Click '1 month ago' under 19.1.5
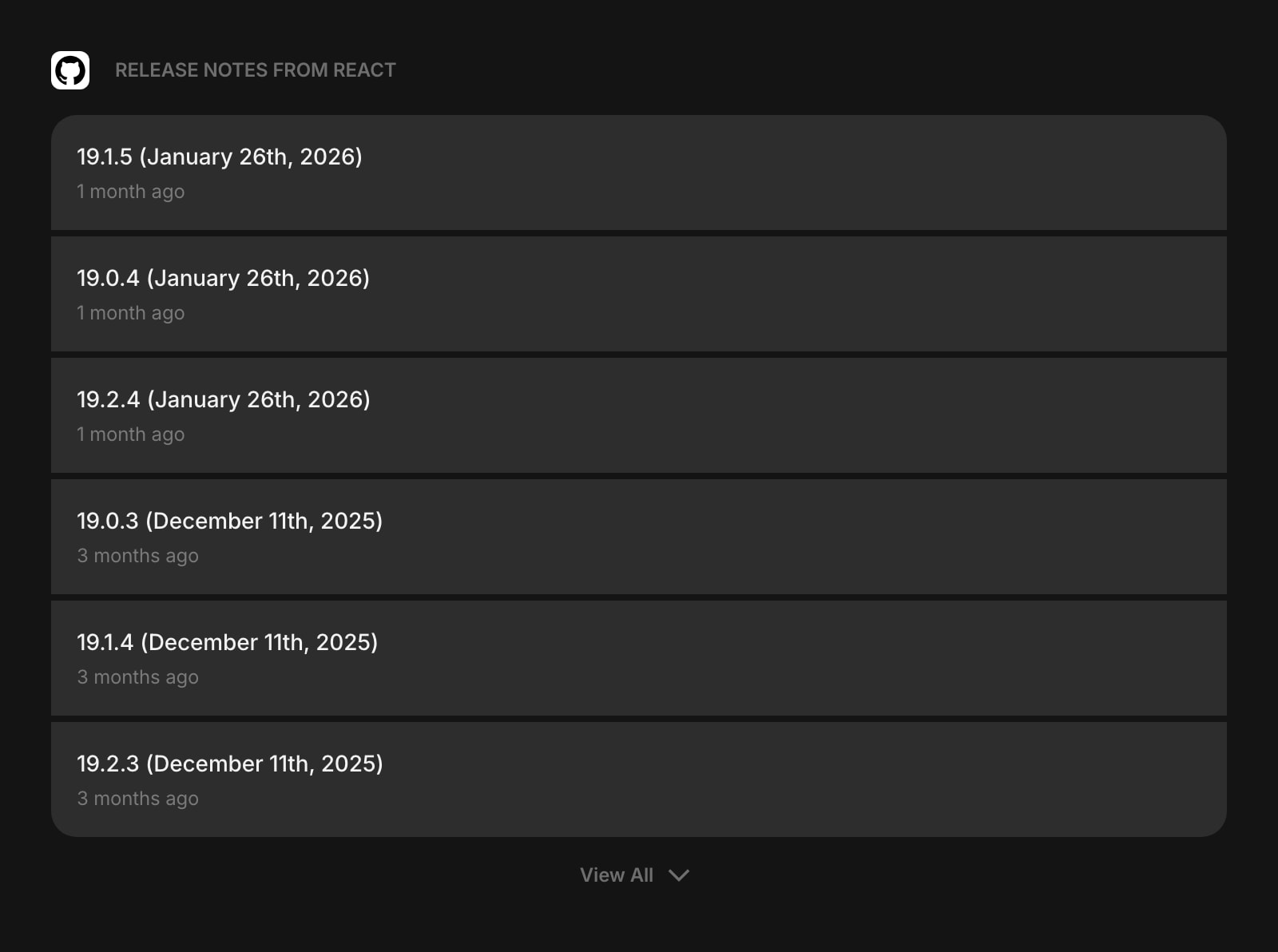 point(131,192)
